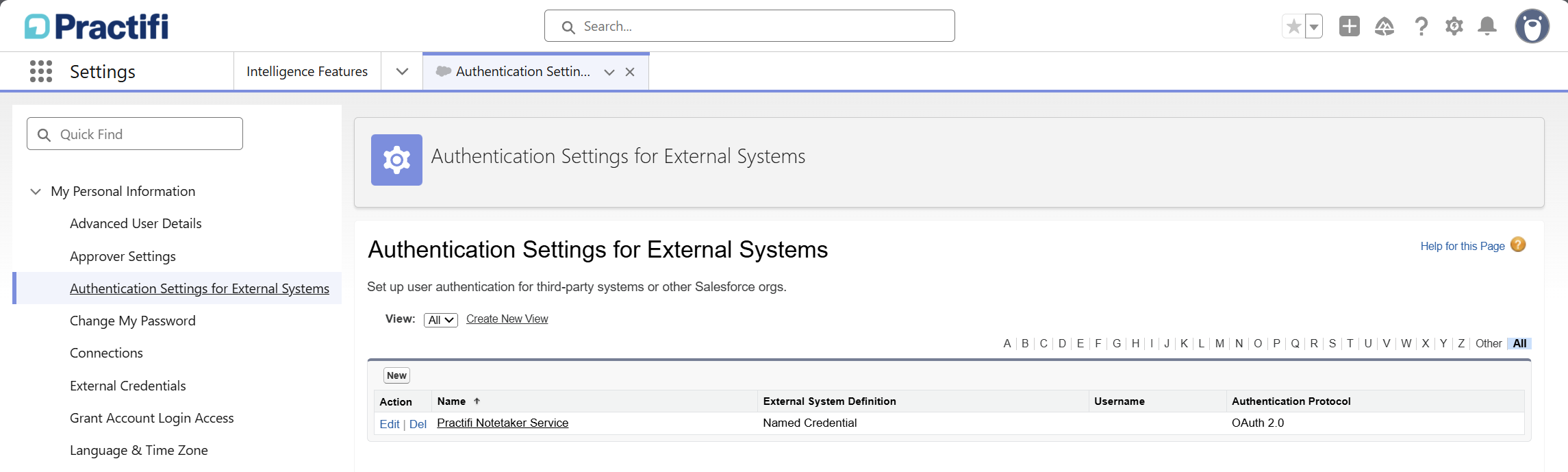Viewport: 1568px width, 472px height.
Task: Click the Authentication Protocol column header
Action: click(x=1291, y=401)
